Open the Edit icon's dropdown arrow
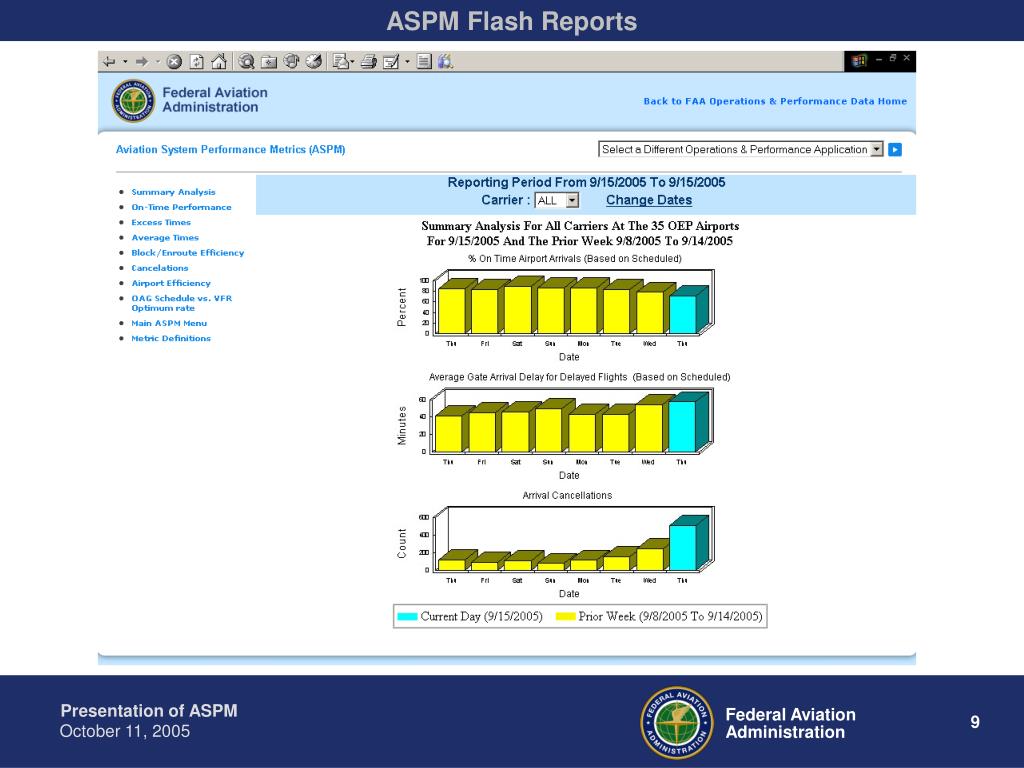The image size is (1024, 768). [408, 62]
